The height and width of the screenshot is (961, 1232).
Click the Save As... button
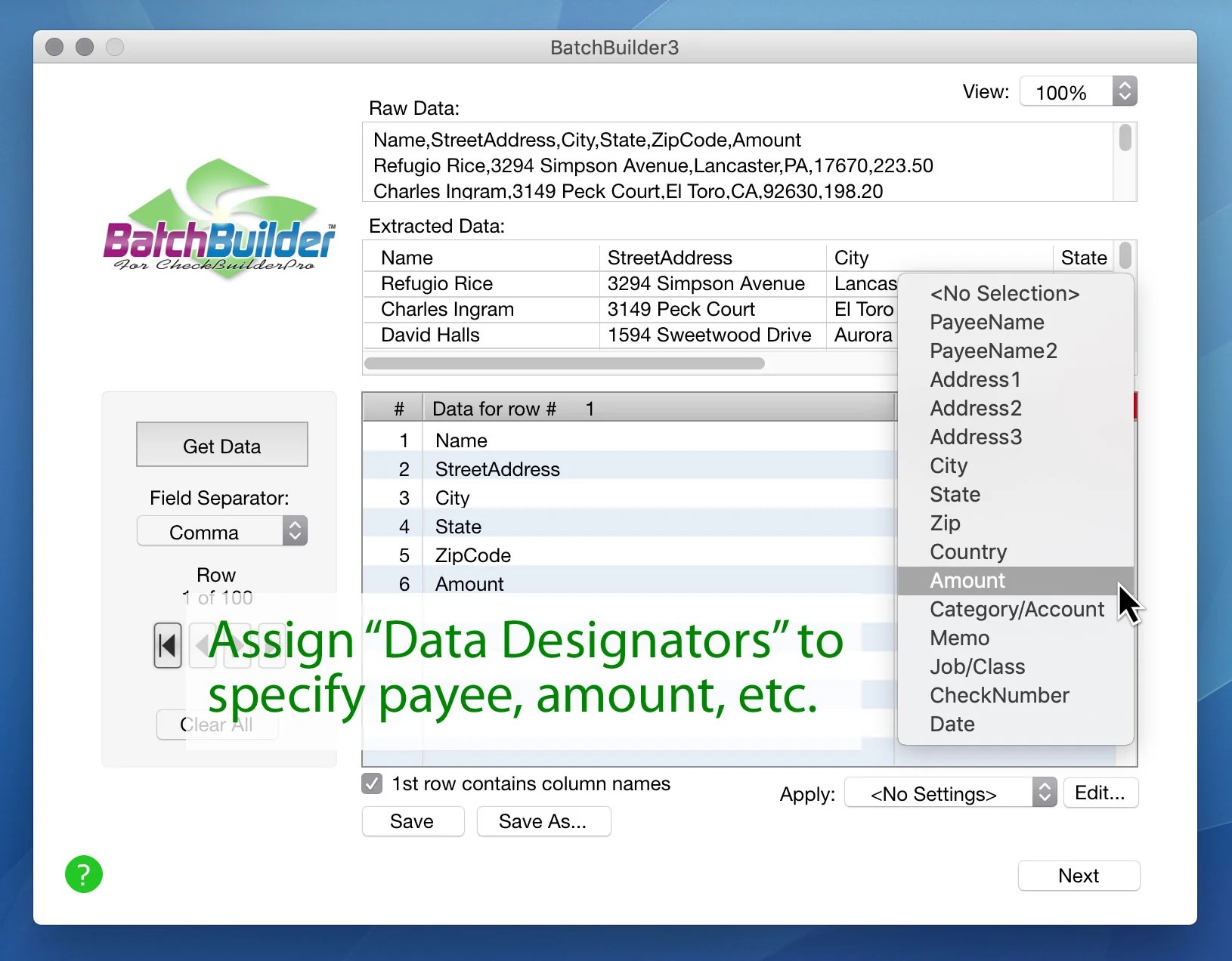coord(543,821)
